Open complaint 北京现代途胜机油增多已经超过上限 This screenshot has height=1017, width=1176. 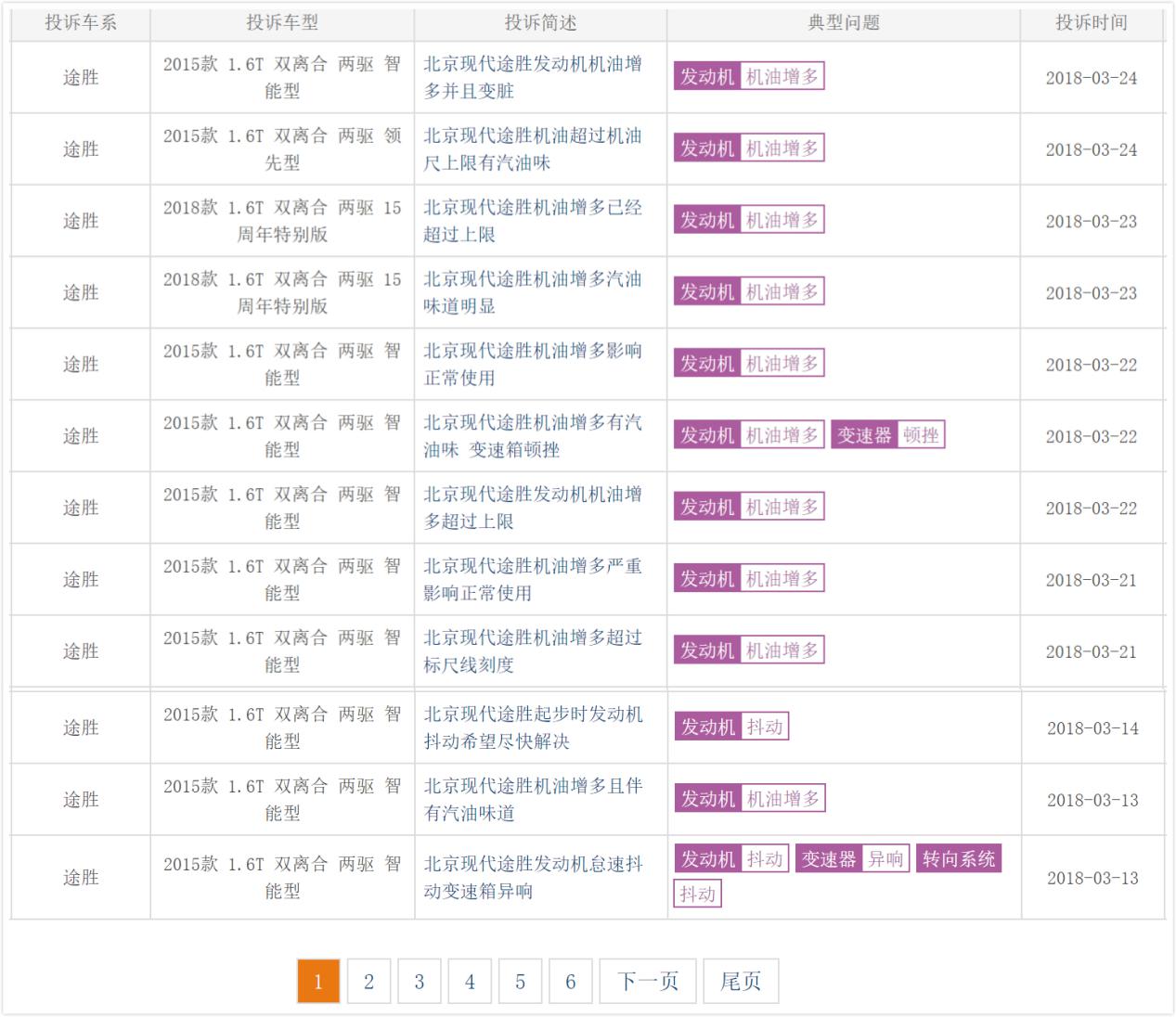tap(533, 221)
